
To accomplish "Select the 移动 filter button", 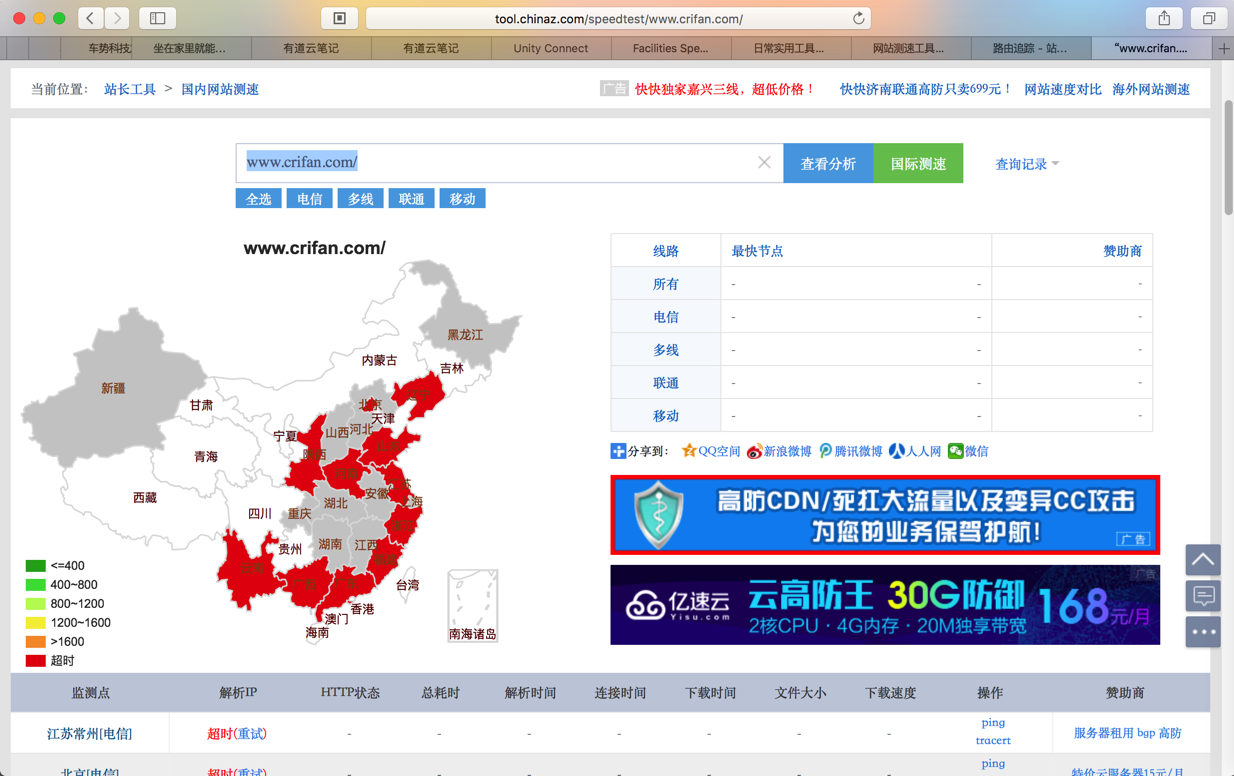I will tap(463, 199).
